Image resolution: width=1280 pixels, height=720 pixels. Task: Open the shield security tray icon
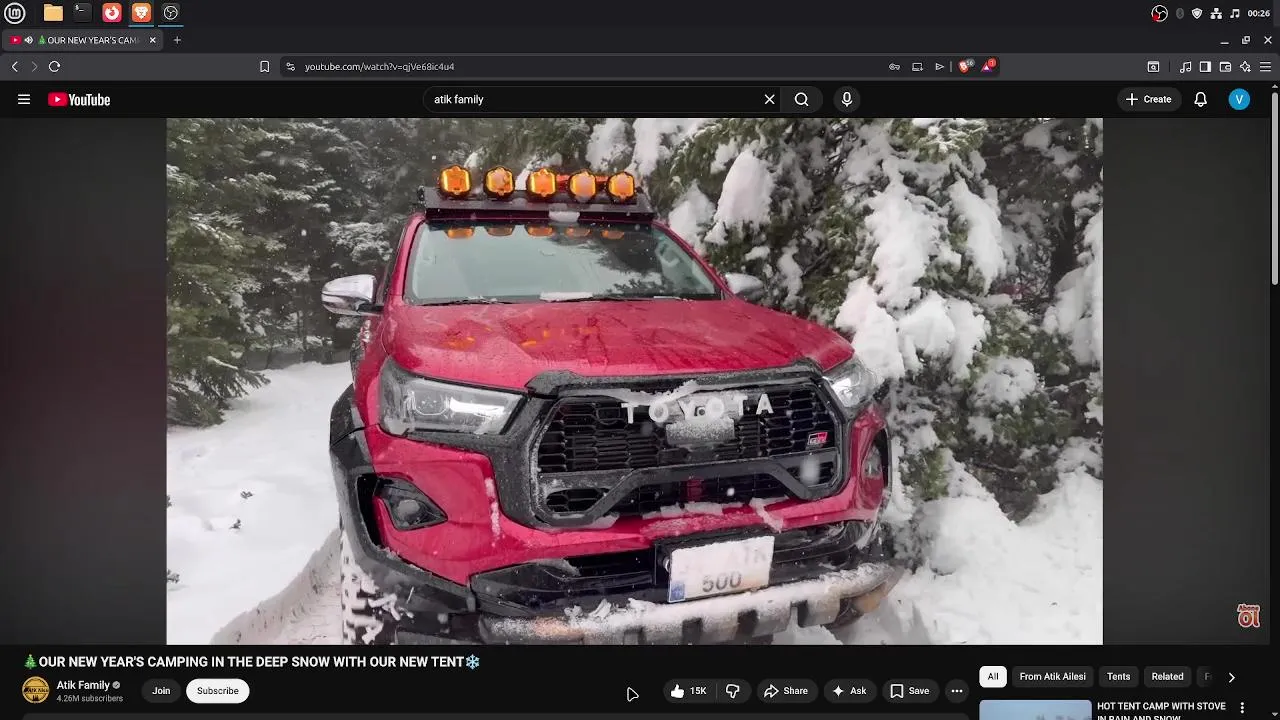coord(1197,13)
